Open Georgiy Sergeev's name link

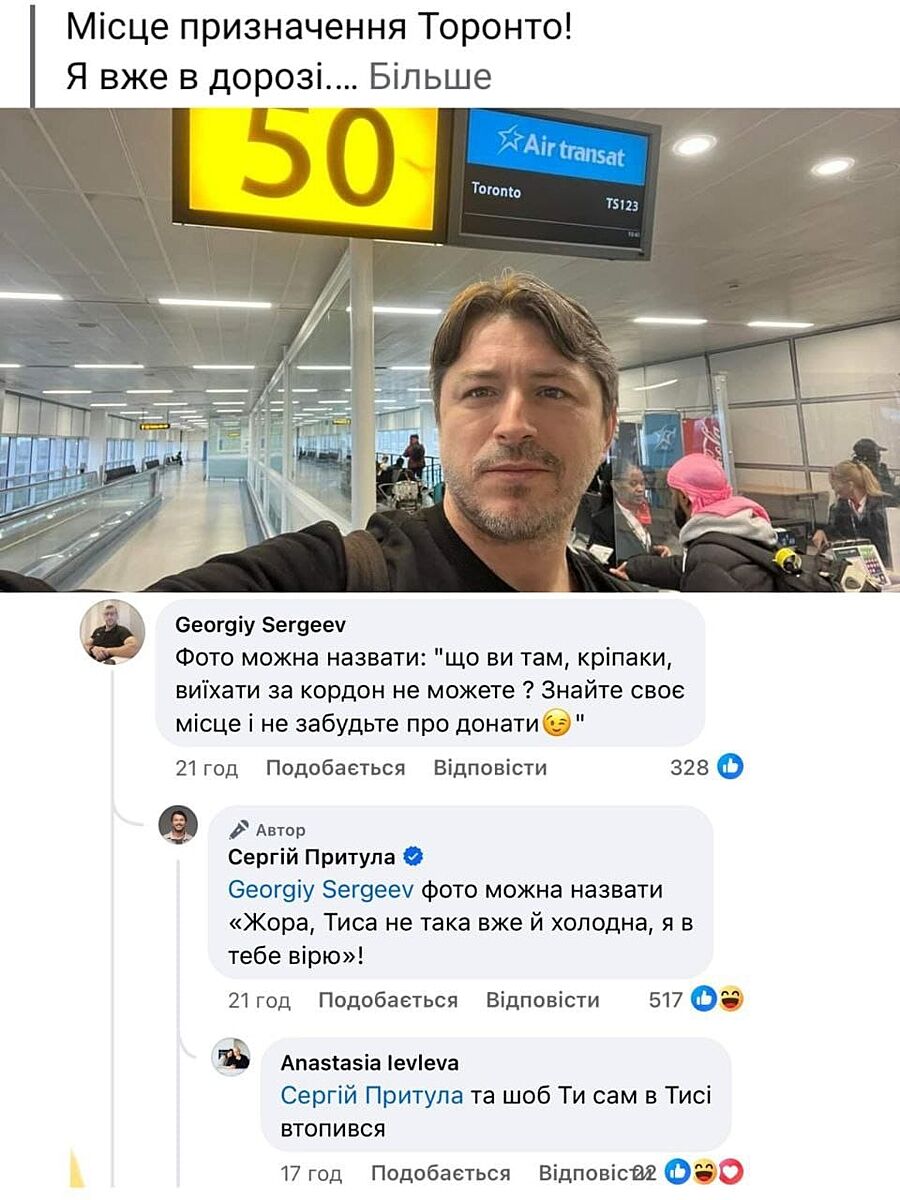coord(260,625)
